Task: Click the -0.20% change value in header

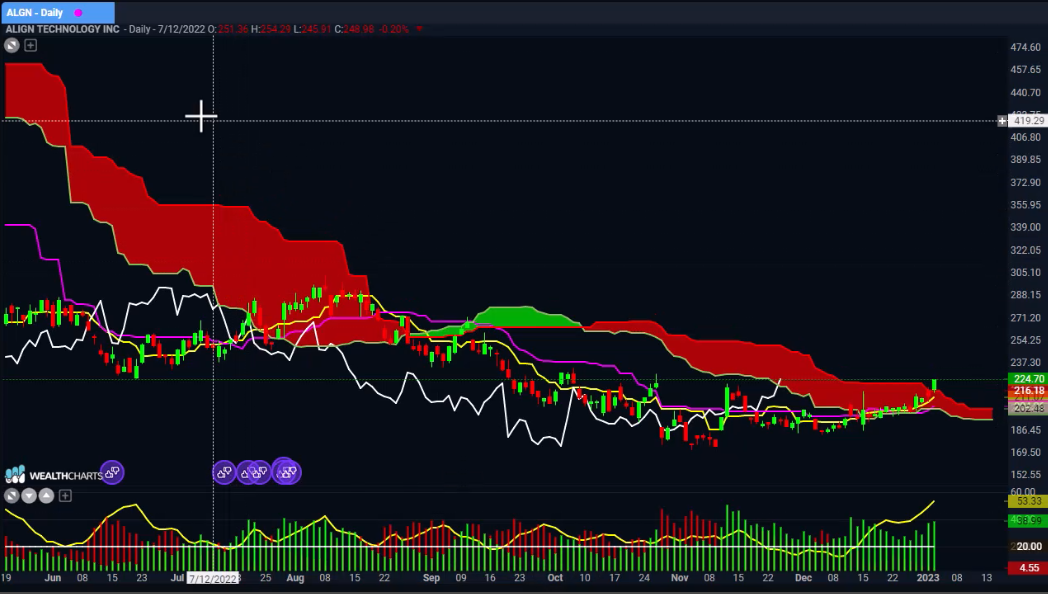Action: tap(394, 29)
